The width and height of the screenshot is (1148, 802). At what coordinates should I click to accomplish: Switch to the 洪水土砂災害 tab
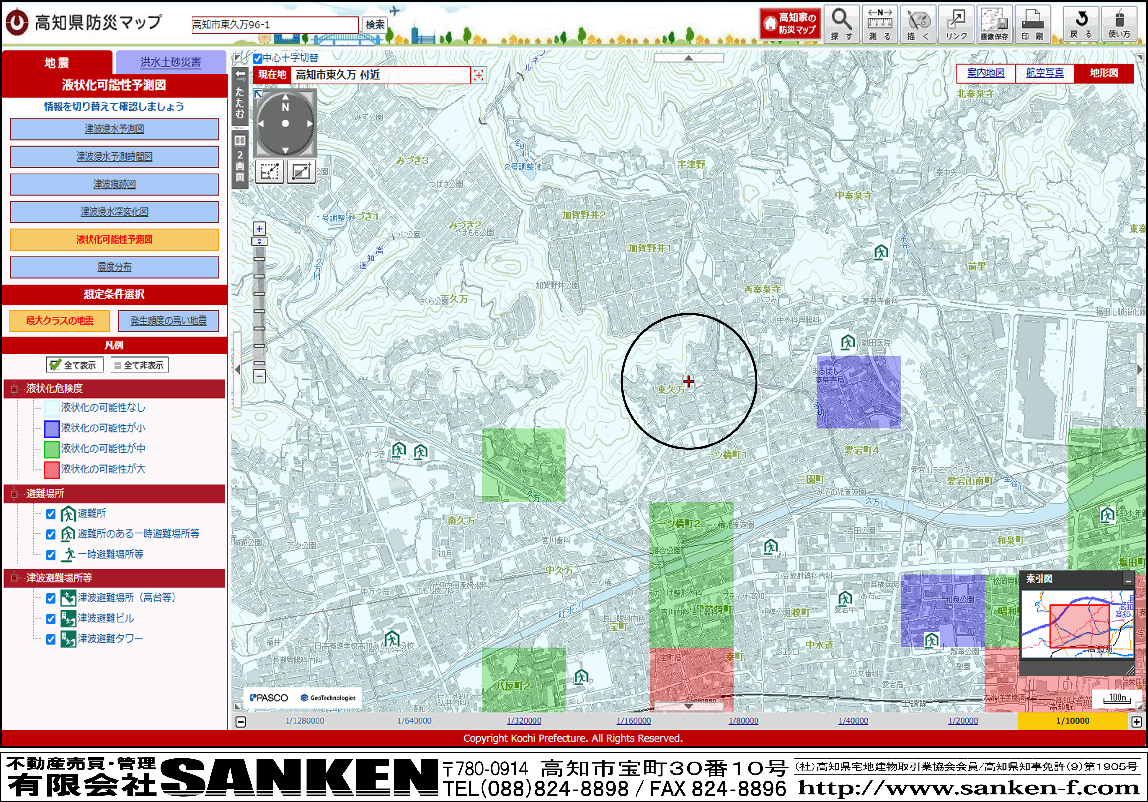[x=171, y=62]
